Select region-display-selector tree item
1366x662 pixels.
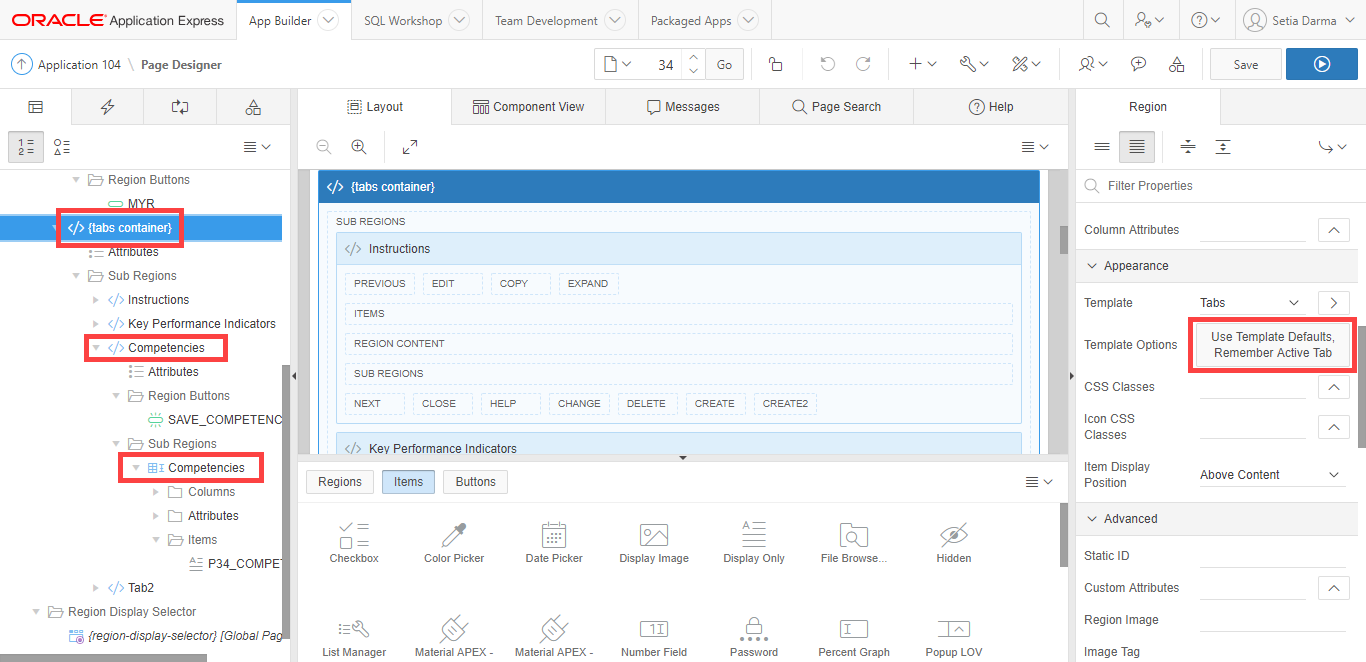175,636
